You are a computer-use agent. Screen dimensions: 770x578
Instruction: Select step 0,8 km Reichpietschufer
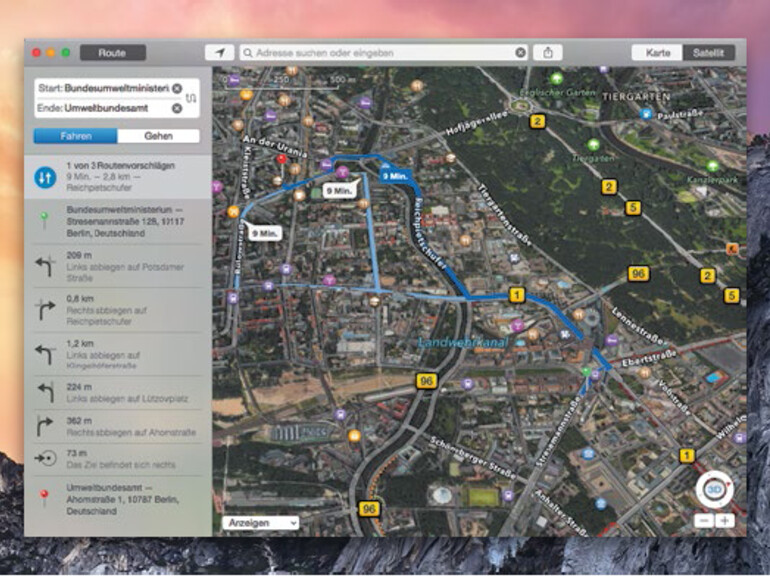[x=118, y=310]
